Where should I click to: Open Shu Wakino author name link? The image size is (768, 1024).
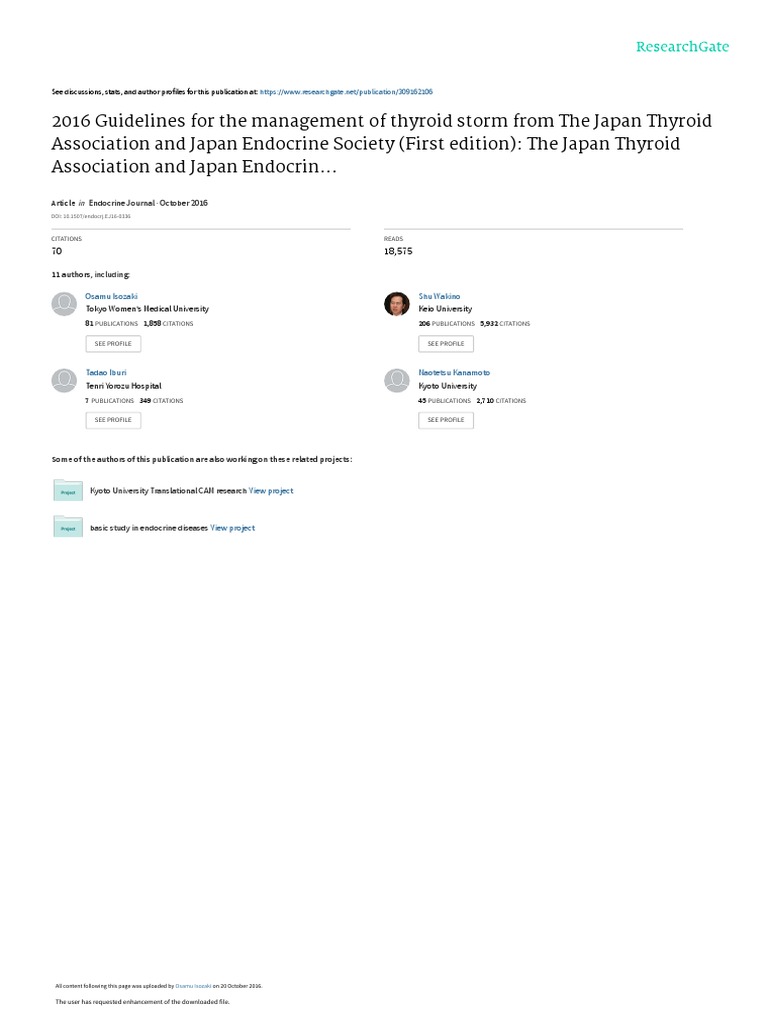coord(440,297)
